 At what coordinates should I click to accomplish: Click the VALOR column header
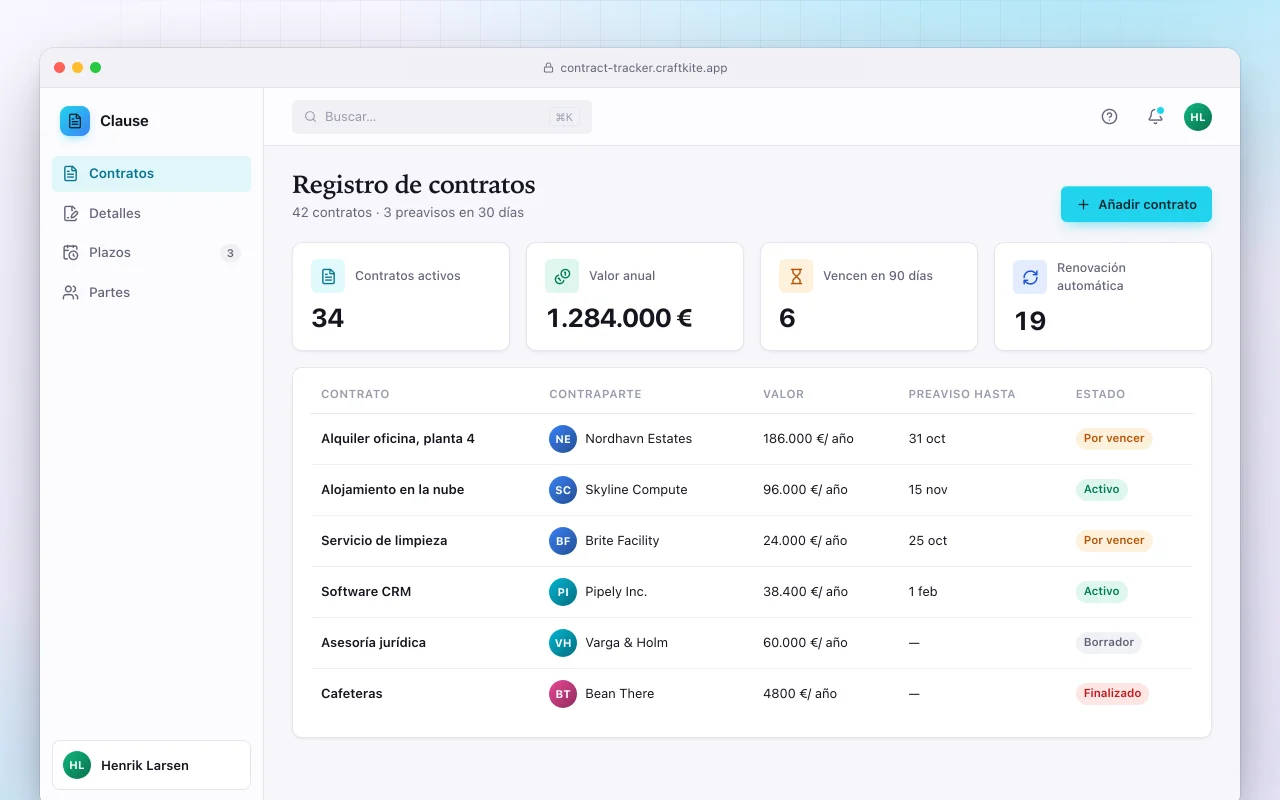(x=783, y=394)
